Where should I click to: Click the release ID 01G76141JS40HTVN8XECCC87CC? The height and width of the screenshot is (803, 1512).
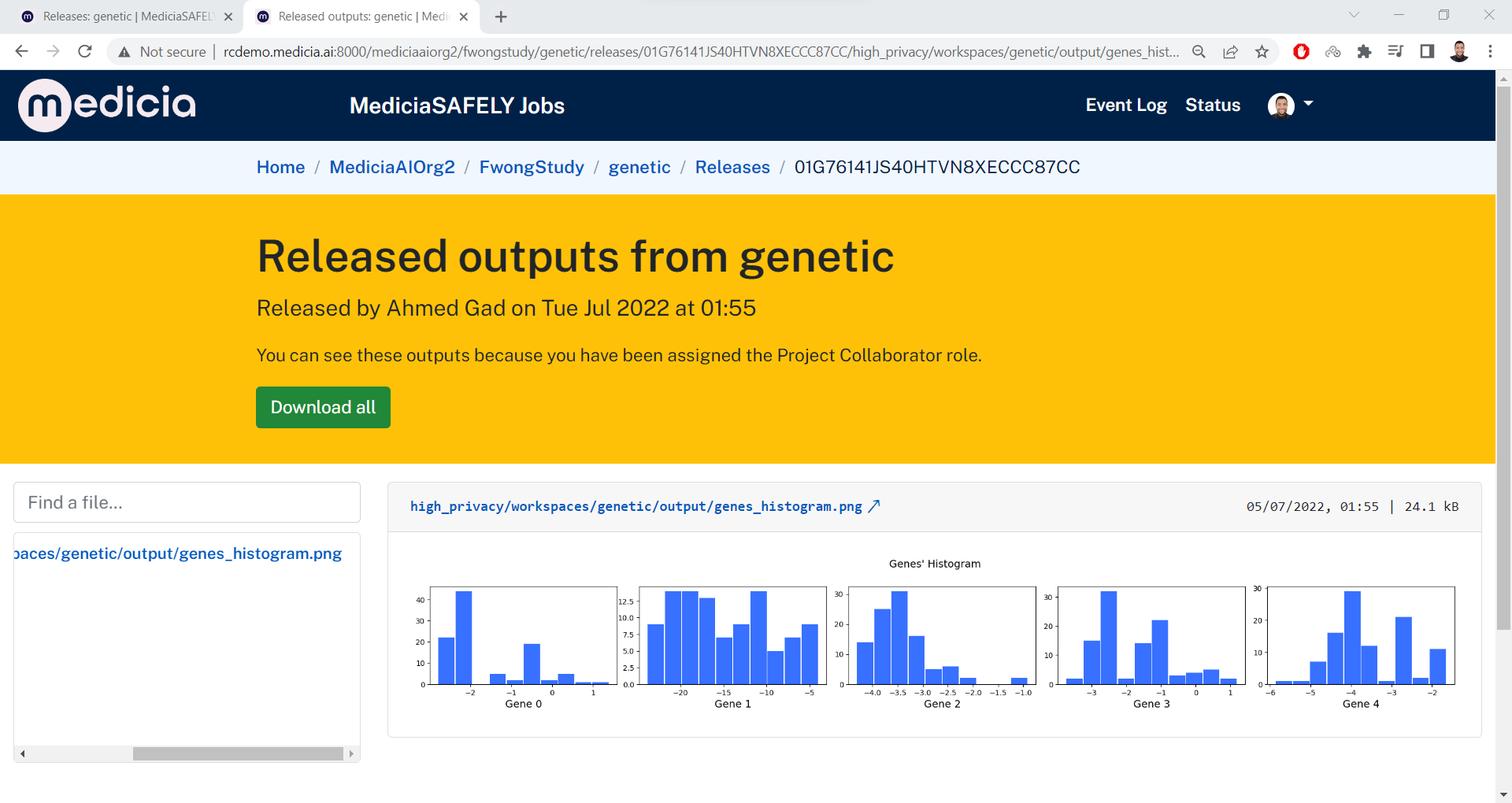(x=937, y=167)
